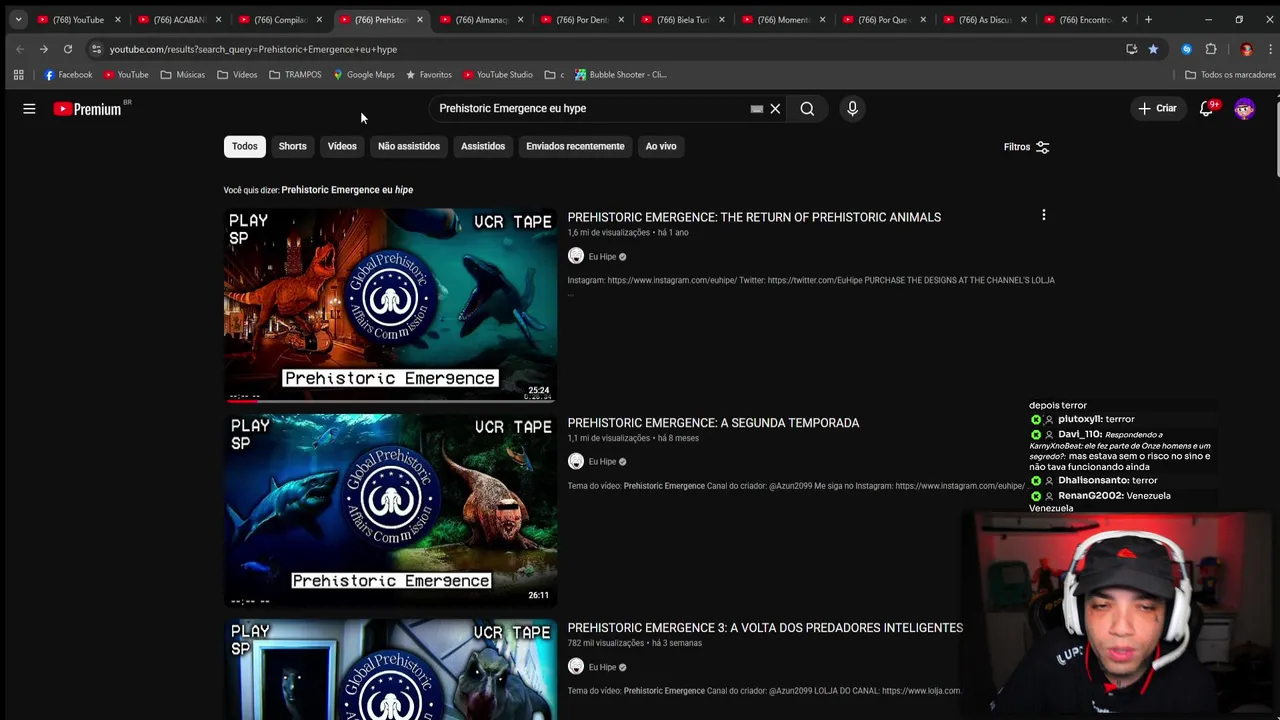
Task: Select the Shorts filter chip
Action: (292, 146)
